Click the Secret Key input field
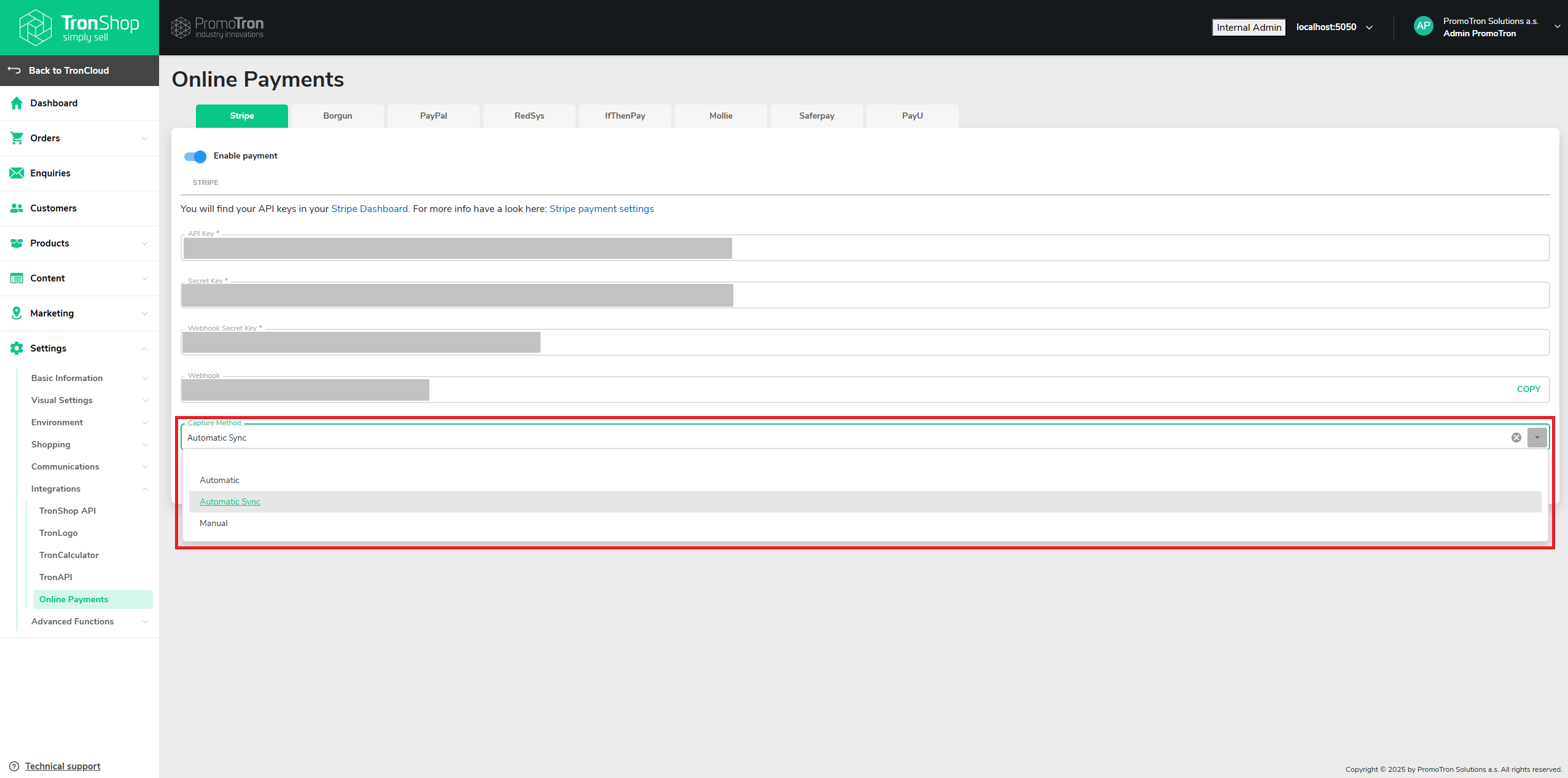This screenshot has width=1568, height=778. point(865,295)
